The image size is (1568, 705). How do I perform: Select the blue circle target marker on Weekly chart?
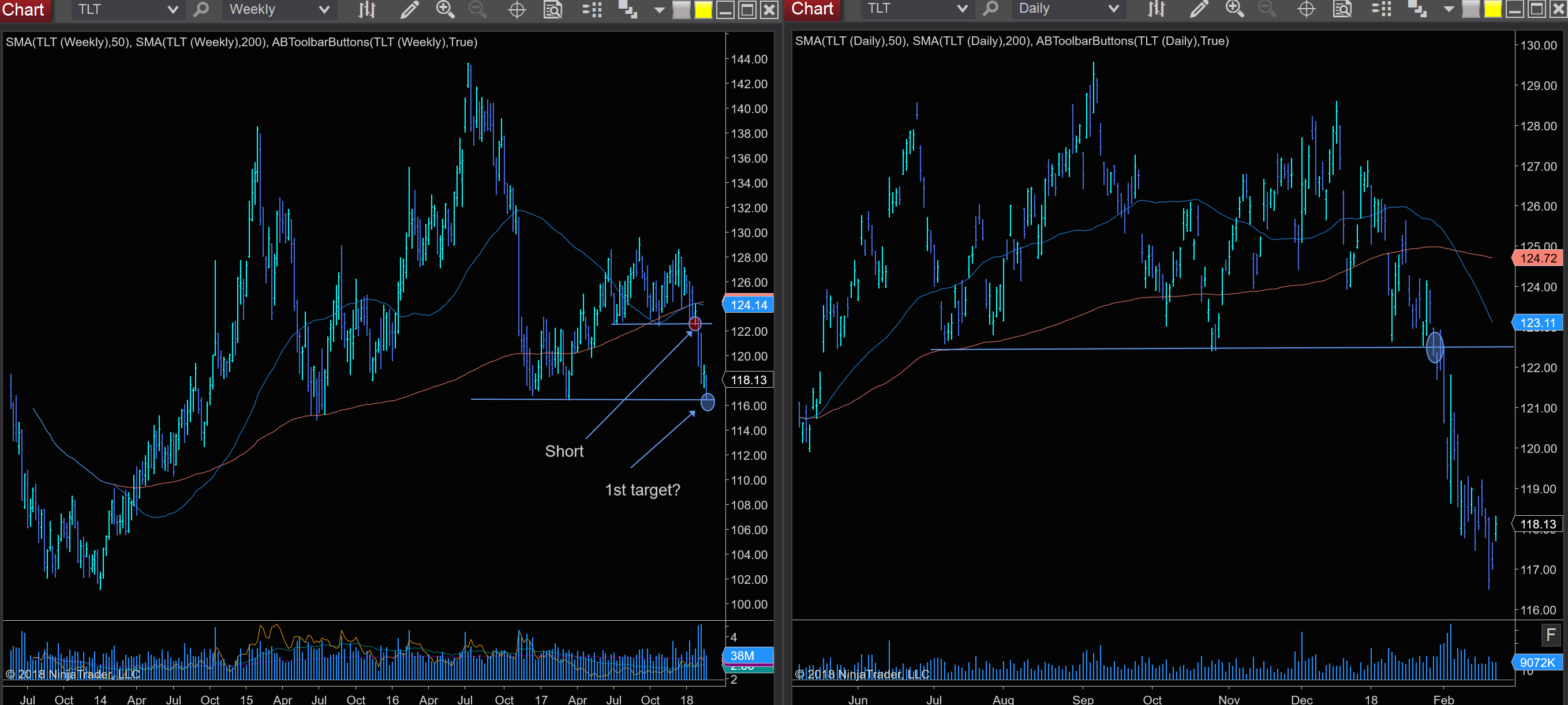tap(708, 402)
